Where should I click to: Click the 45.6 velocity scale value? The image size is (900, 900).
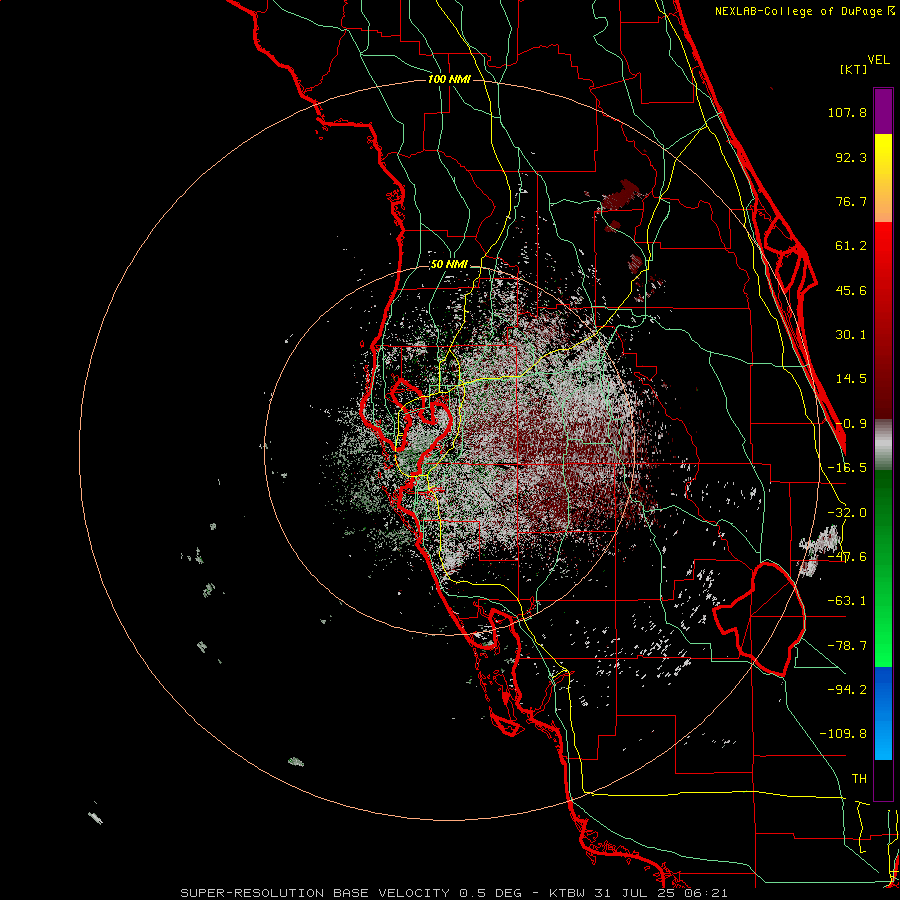(x=851, y=290)
